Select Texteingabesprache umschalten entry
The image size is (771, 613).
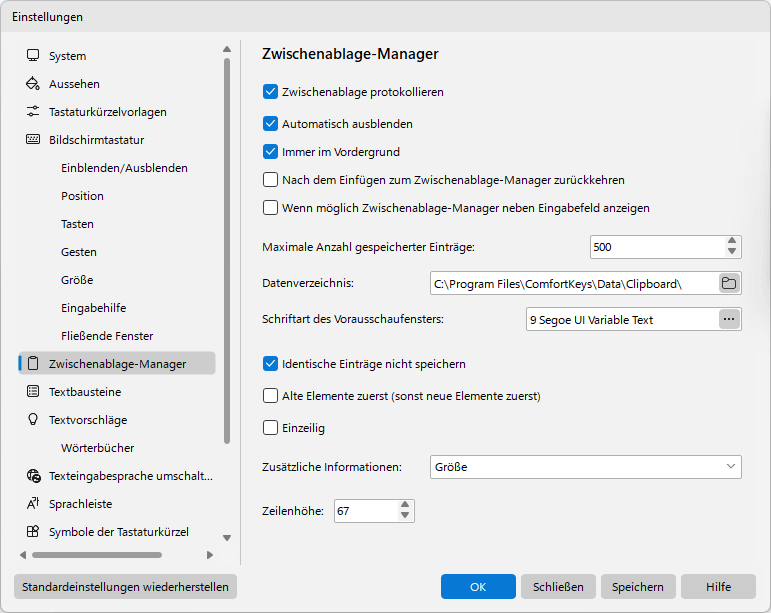coord(131,476)
